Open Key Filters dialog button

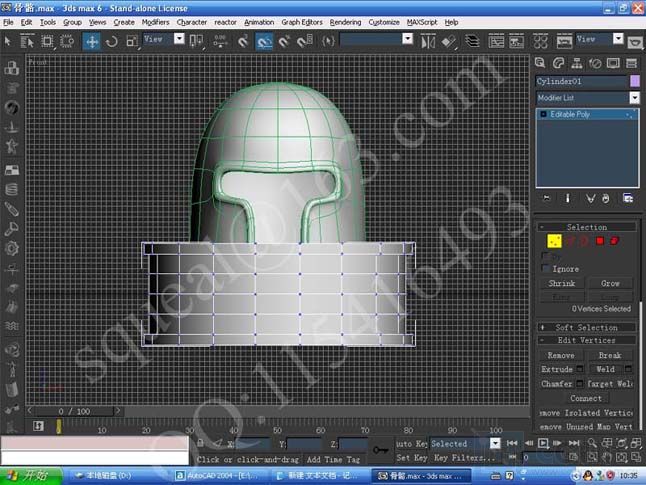click(464, 458)
